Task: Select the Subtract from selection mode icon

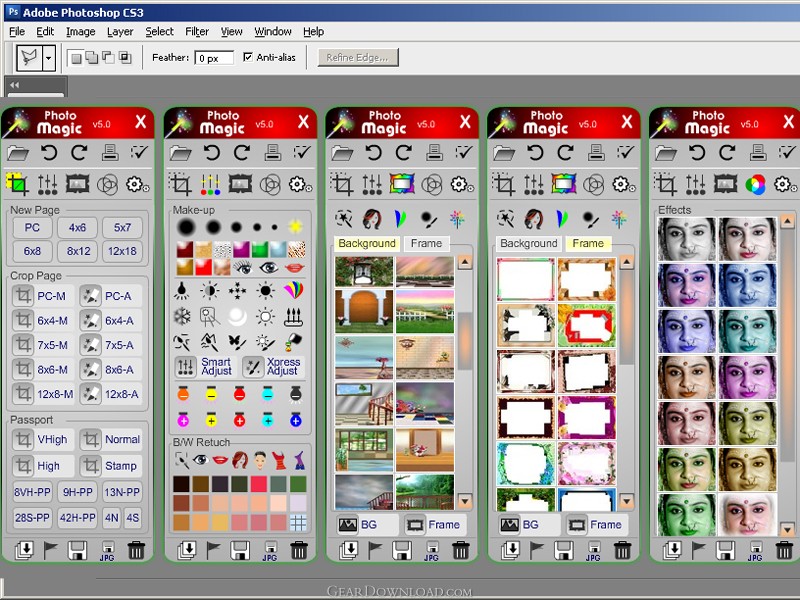Action: click(108, 57)
